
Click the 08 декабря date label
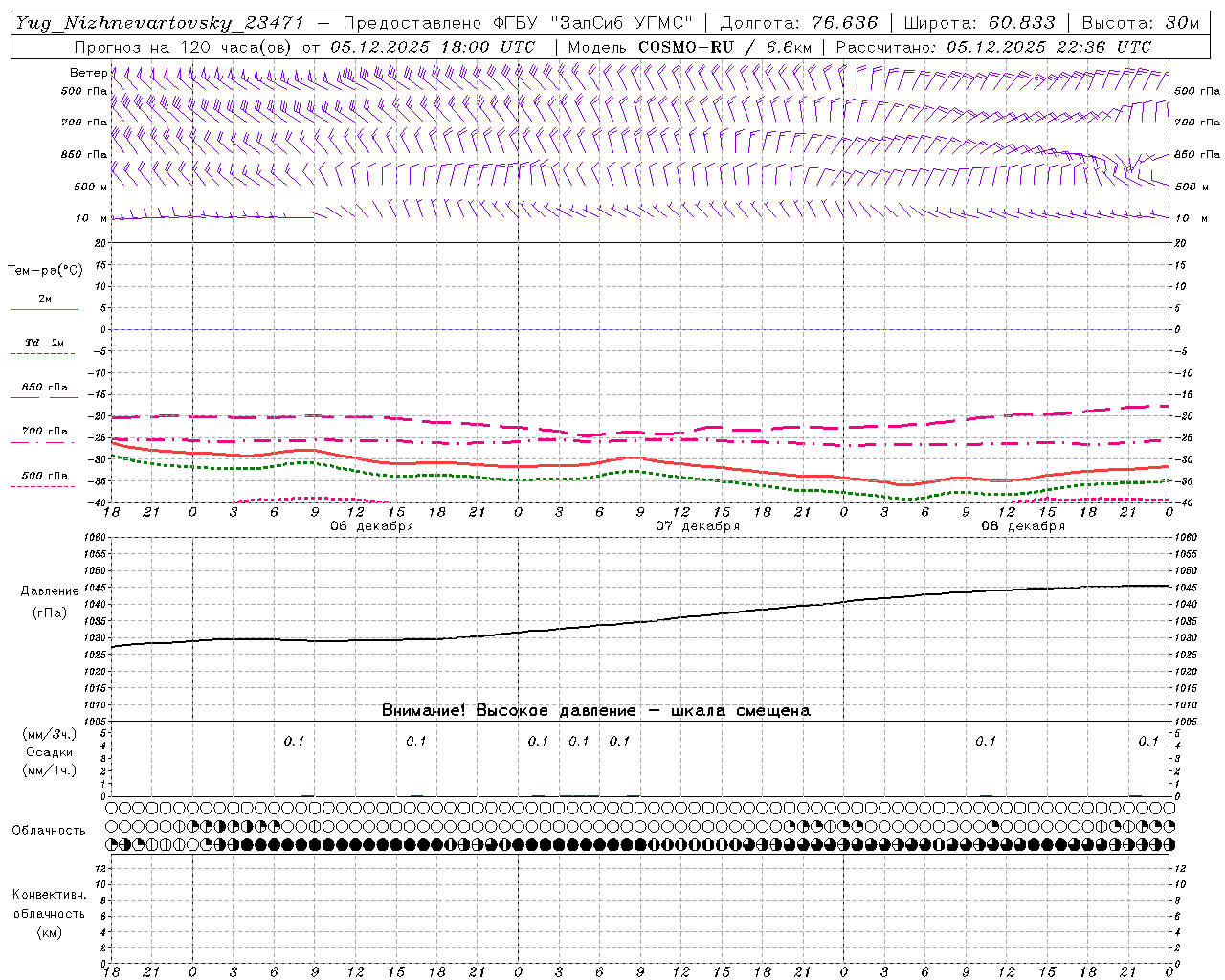[x=1023, y=526]
